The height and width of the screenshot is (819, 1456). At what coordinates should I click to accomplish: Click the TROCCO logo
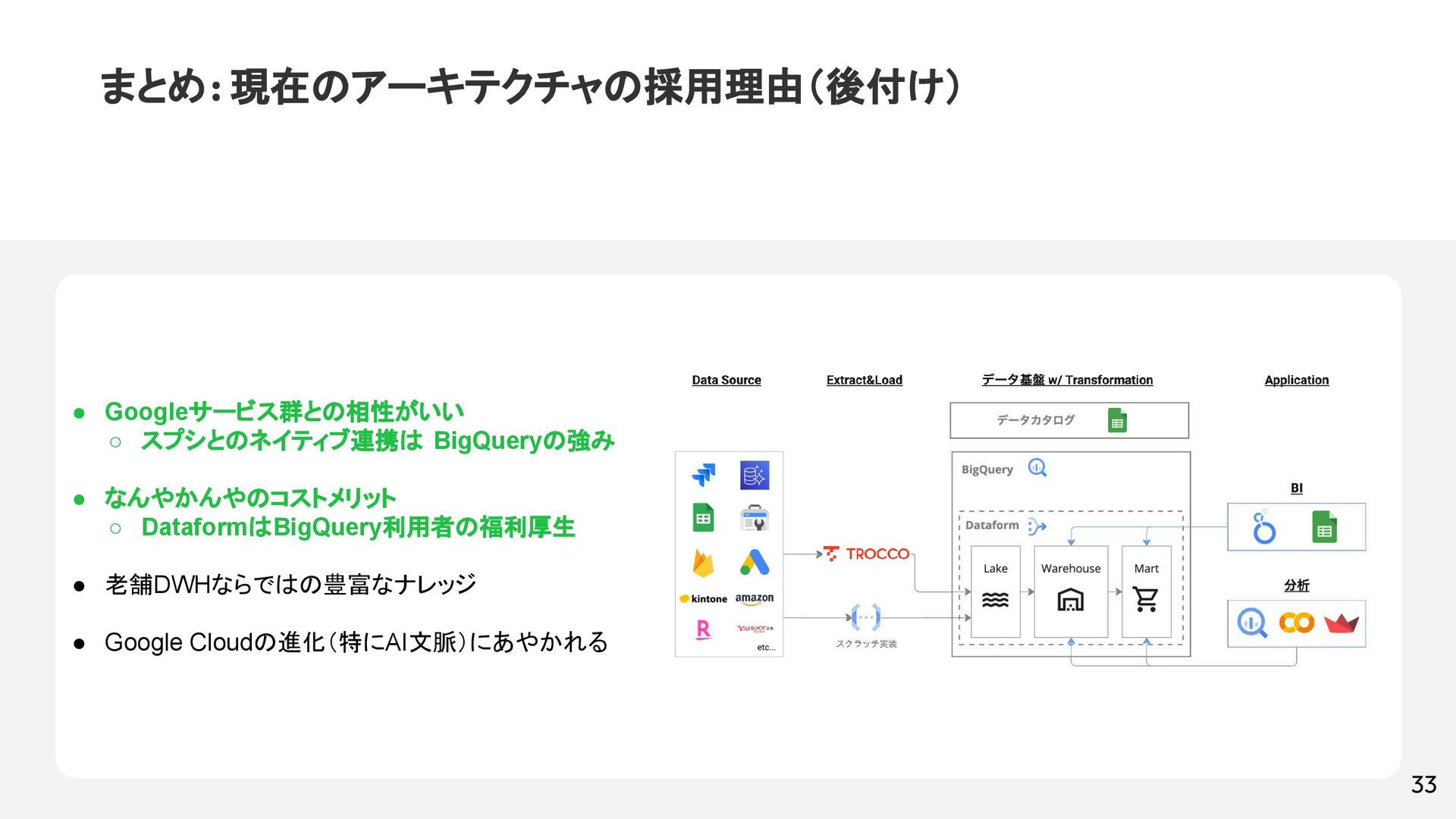click(867, 554)
